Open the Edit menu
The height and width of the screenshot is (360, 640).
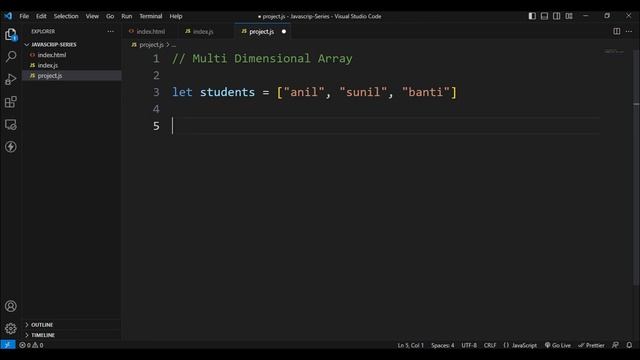pos(41,16)
